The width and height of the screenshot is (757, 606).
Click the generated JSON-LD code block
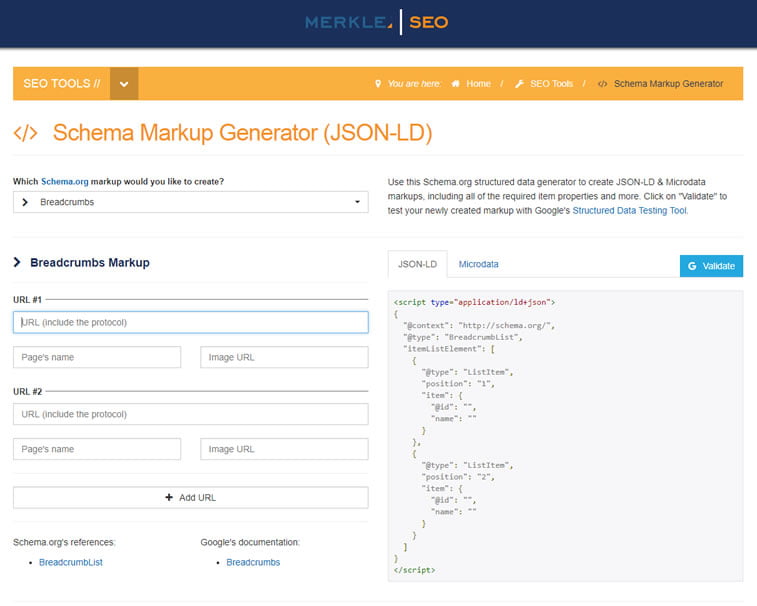(x=565, y=436)
